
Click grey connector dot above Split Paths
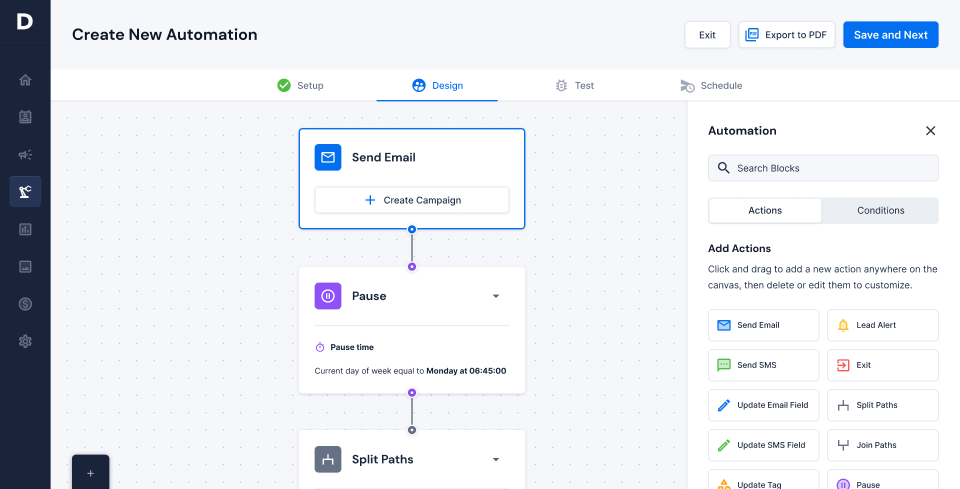[x=412, y=430]
